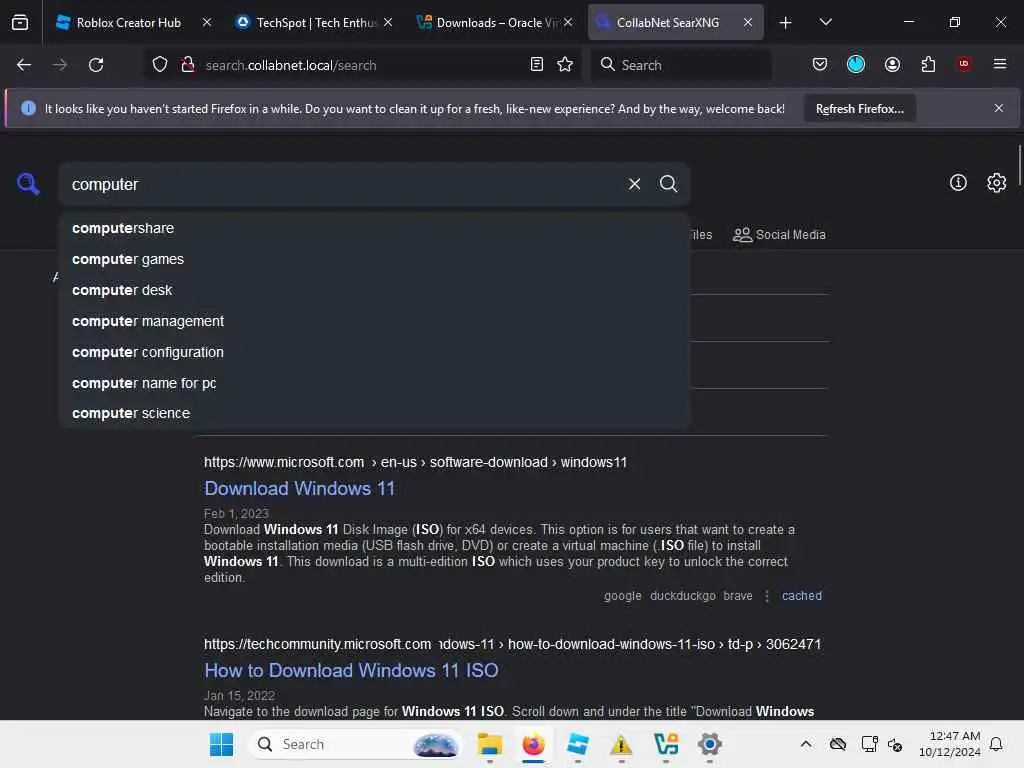Click Firefox icon in taskbar
Screen dimensions: 1024x768
(x=534, y=744)
